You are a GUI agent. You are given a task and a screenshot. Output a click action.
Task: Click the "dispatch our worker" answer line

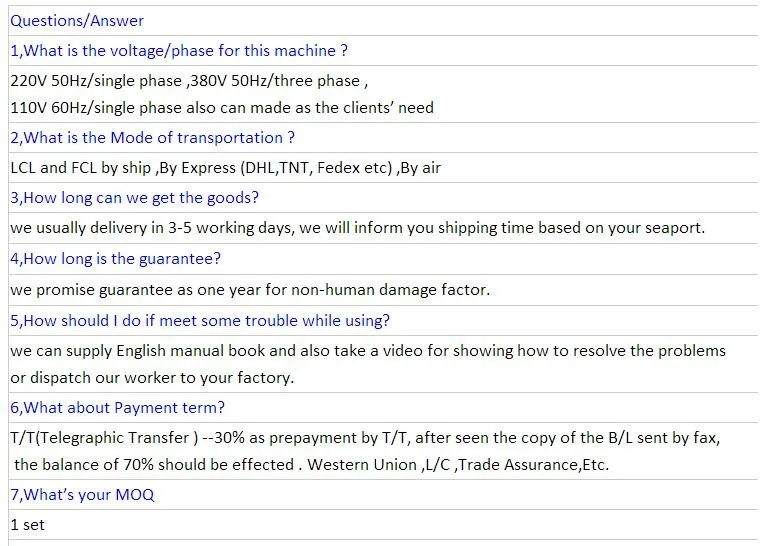click(150, 377)
